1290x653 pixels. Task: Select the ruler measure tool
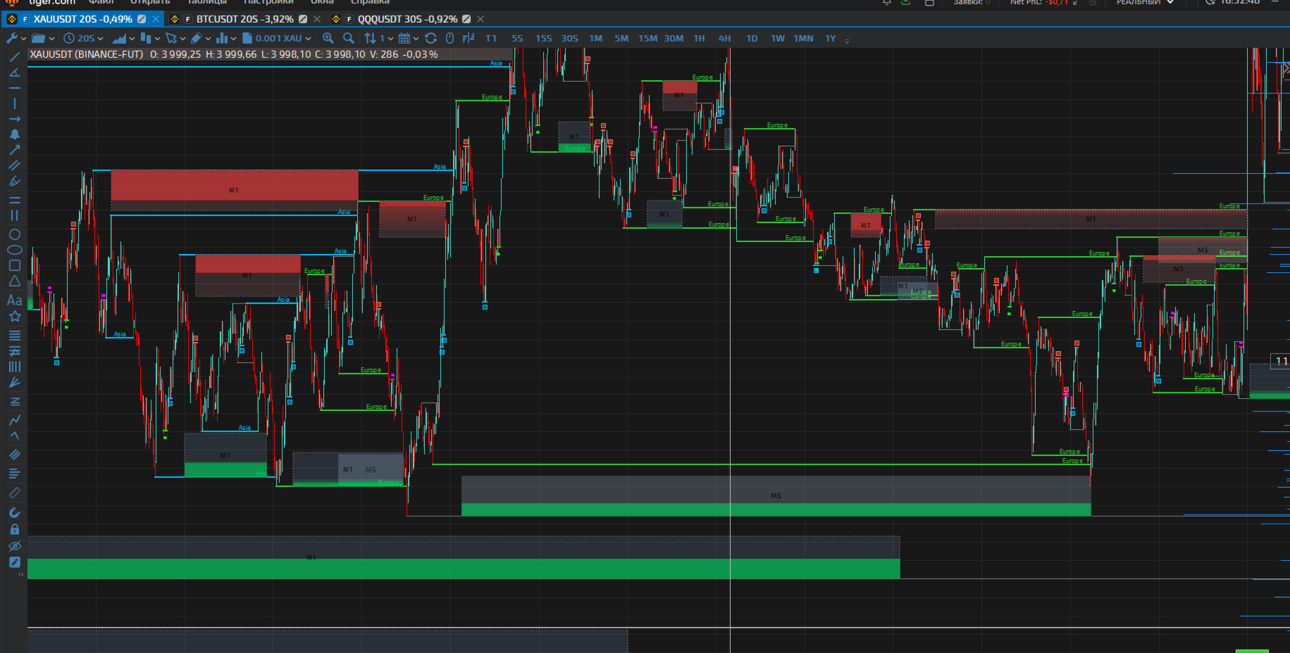14,492
